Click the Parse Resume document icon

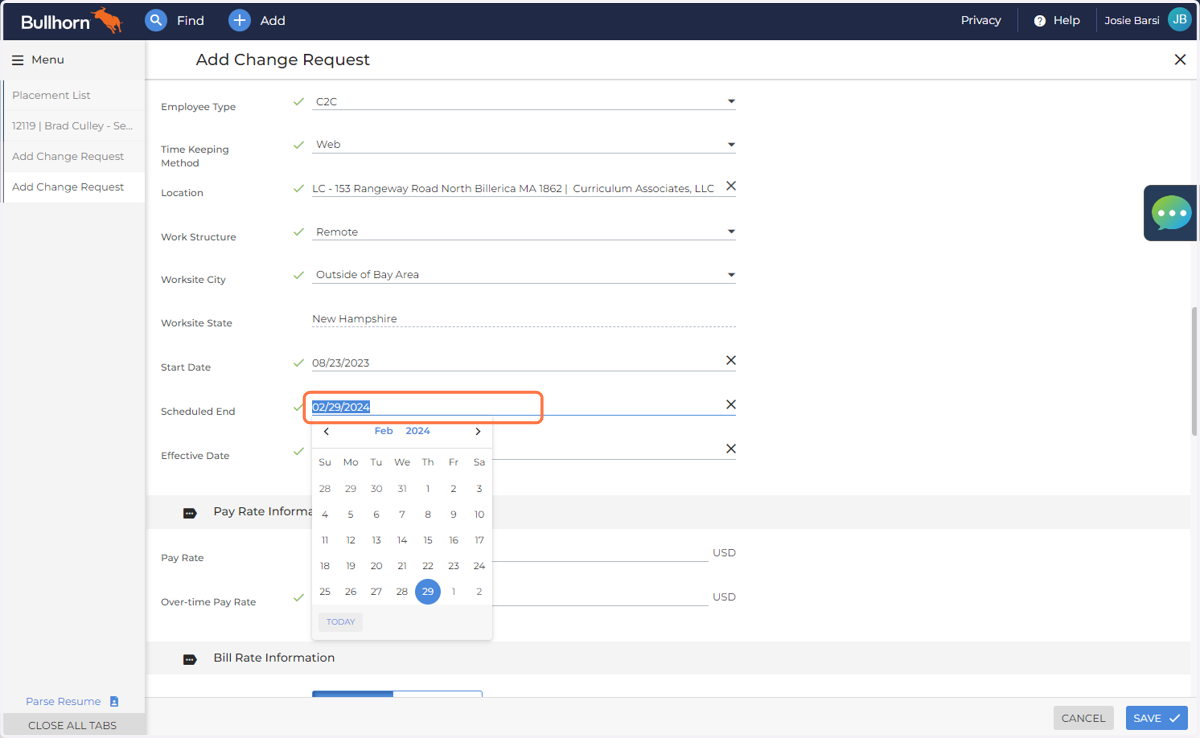[114, 702]
